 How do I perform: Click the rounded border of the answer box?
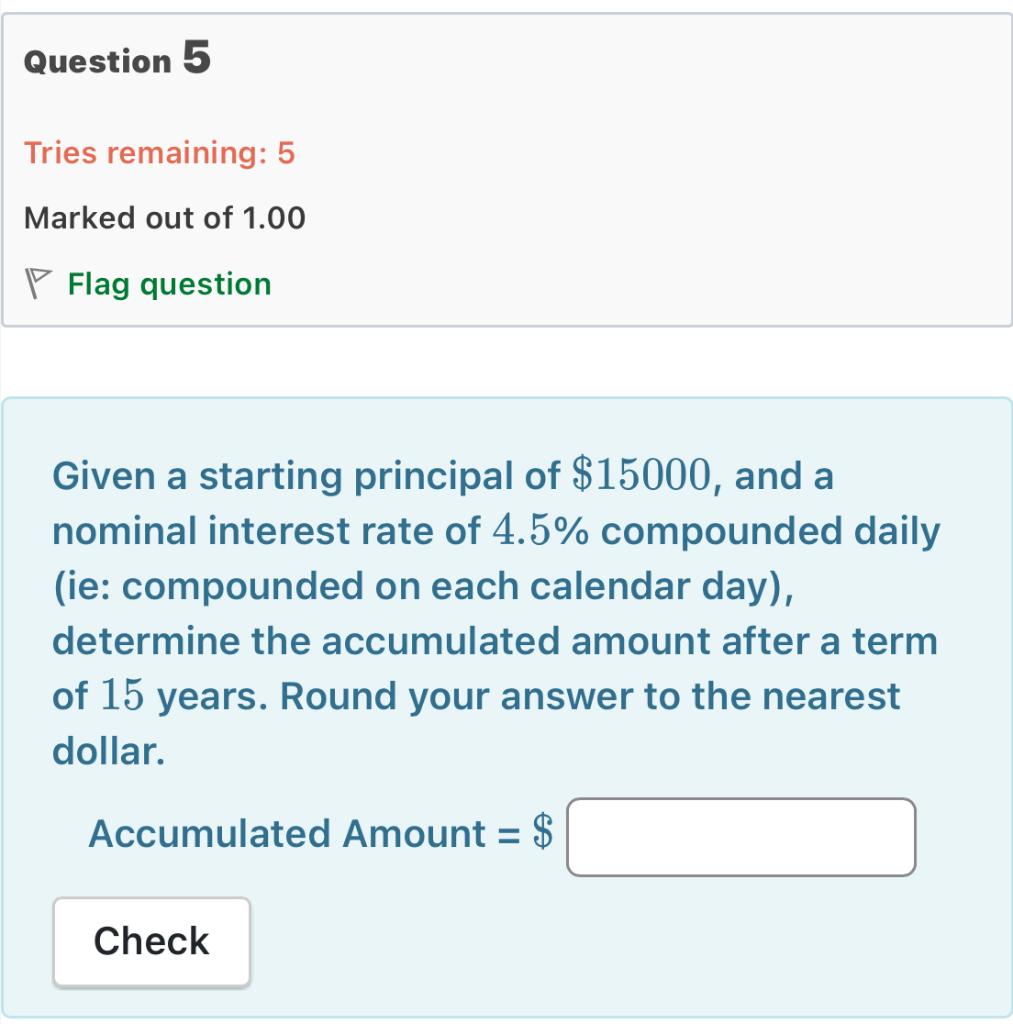tap(743, 800)
